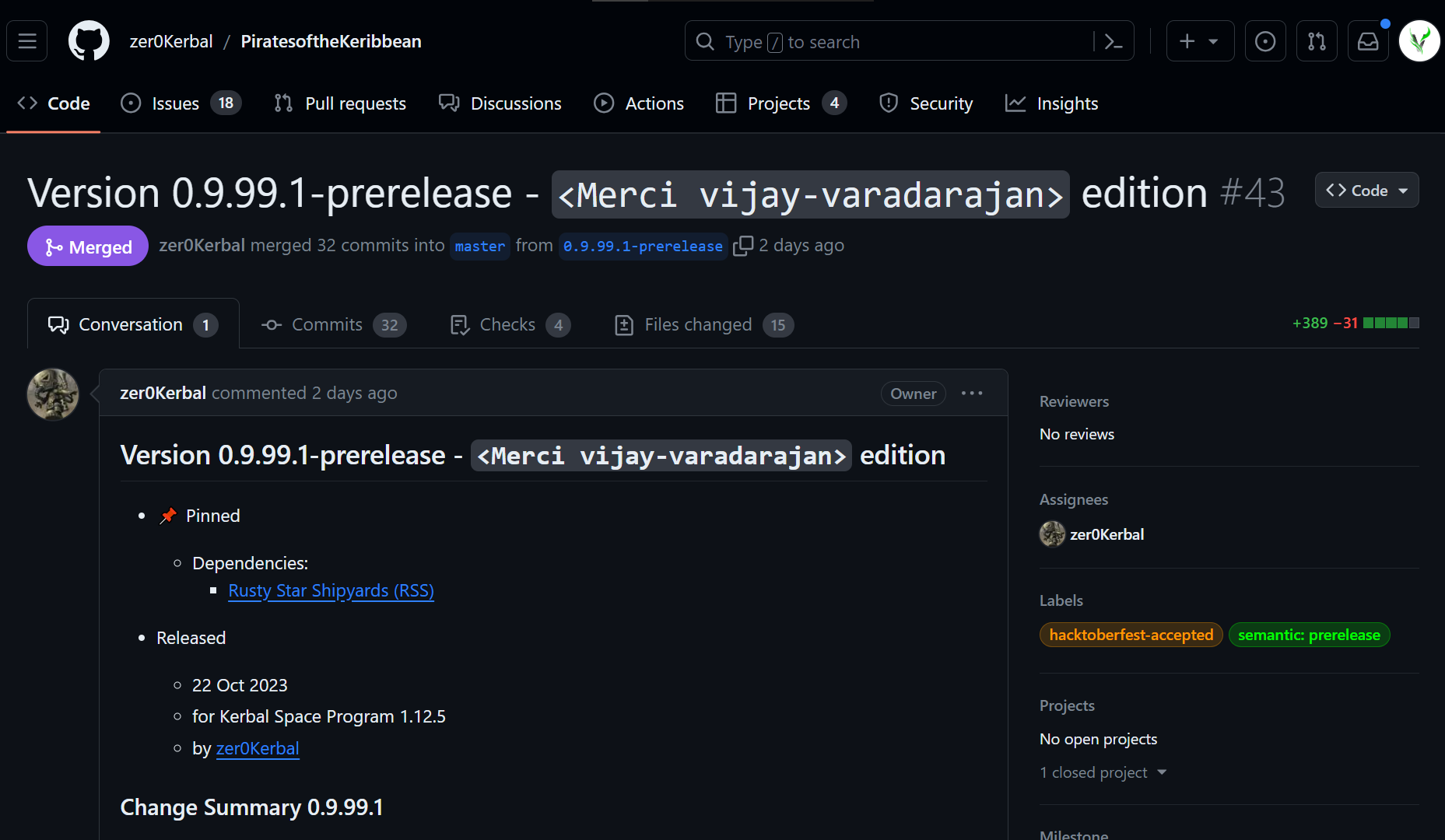This screenshot has height=840, width=1445.
Task: Click the 22 Oct 2023 release date
Action: click(x=240, y=685)
